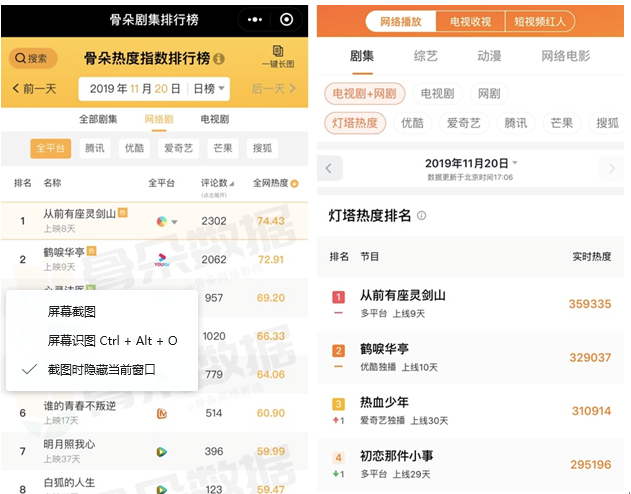Select the 网剧 pill in 灯塔 panel
The height and width of the screenshot is (494, 631).
489,94
